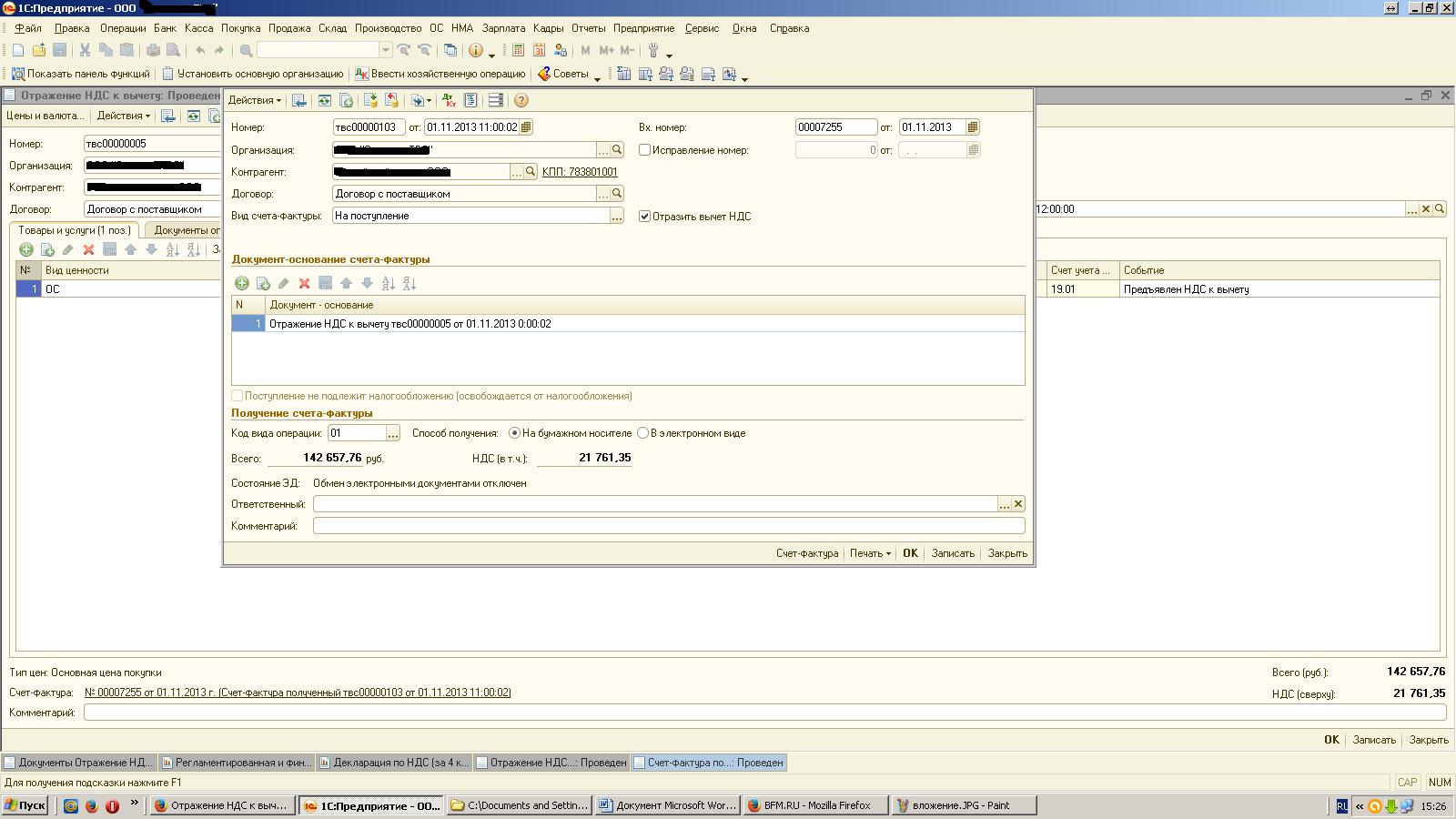Open the calendar picker for incoming invoice date
The width and height of the screenshot is (1456, 819).
(x=973, y=127)
